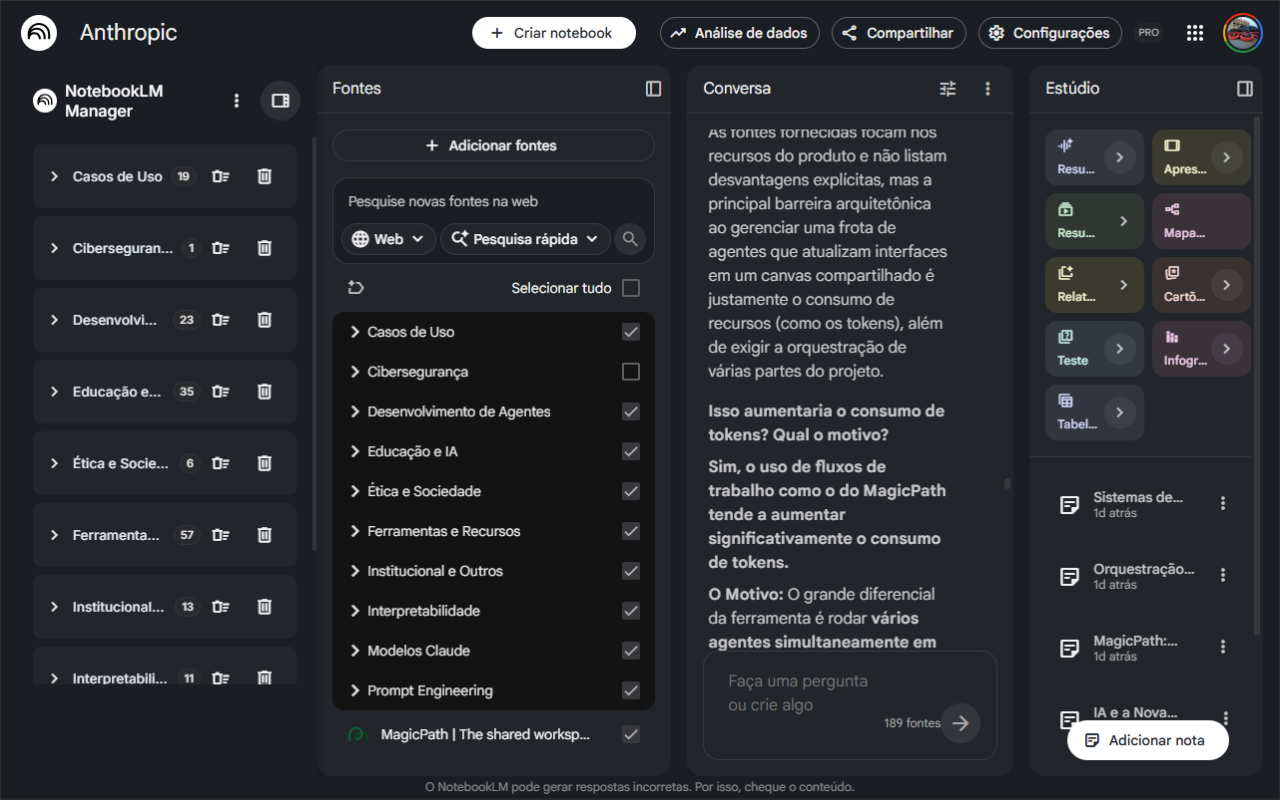Image resolution: width=1280 pixels, height=800 pixels.
Task: Click the Criar notebook button
Action: tap(554, 33)
